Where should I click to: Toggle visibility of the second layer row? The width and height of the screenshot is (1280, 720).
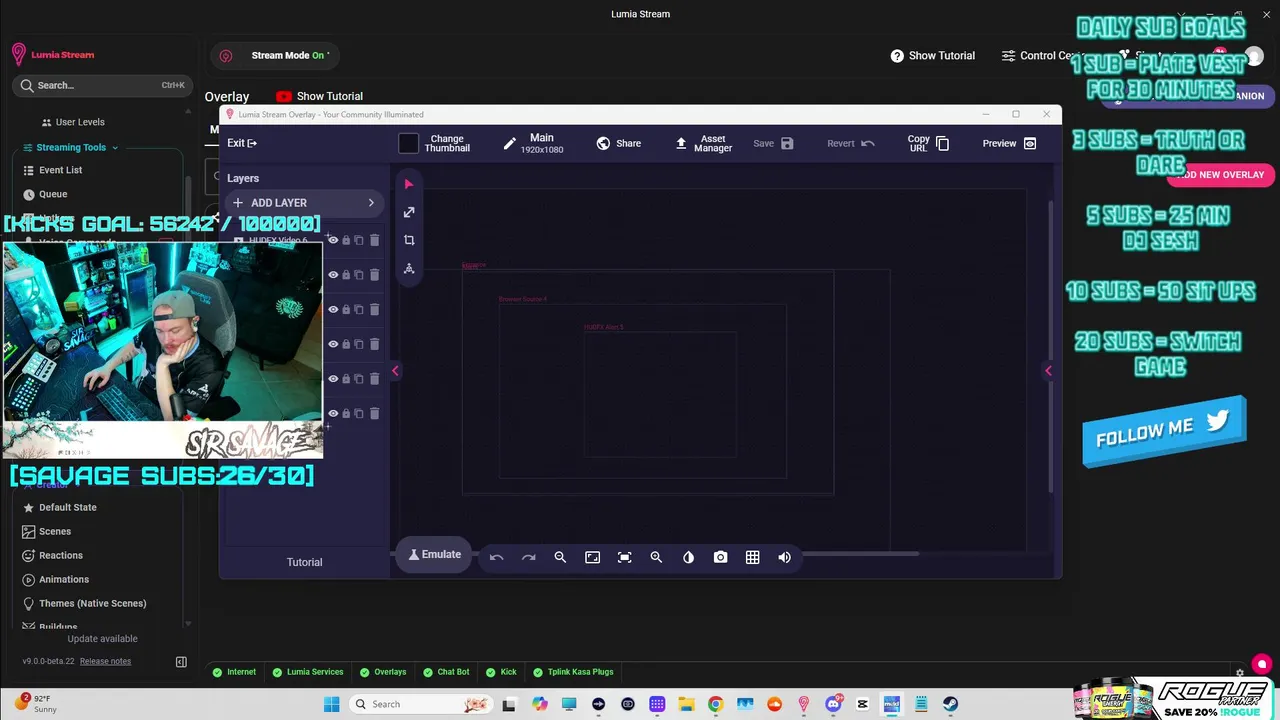333,274
